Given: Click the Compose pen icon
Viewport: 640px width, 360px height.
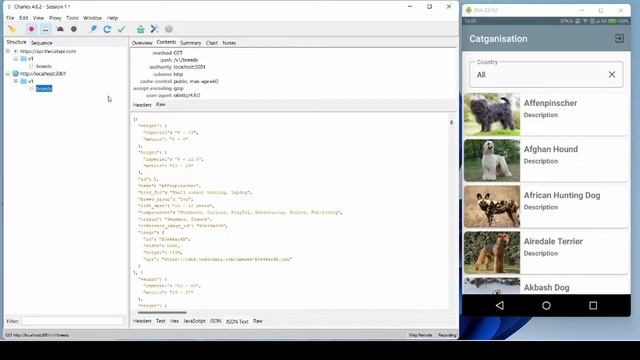Looking at the screenshot, I should tap(93, 29).
